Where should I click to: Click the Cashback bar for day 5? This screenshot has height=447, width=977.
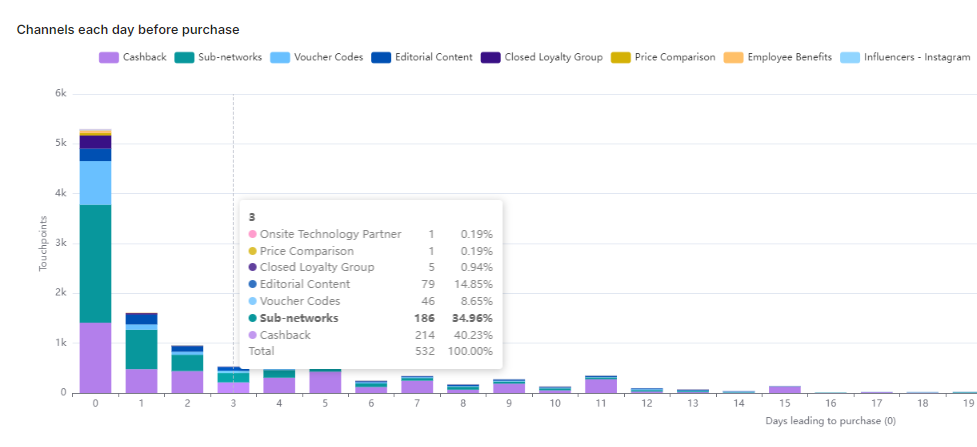pyautogui.click(x=325, y=382)
